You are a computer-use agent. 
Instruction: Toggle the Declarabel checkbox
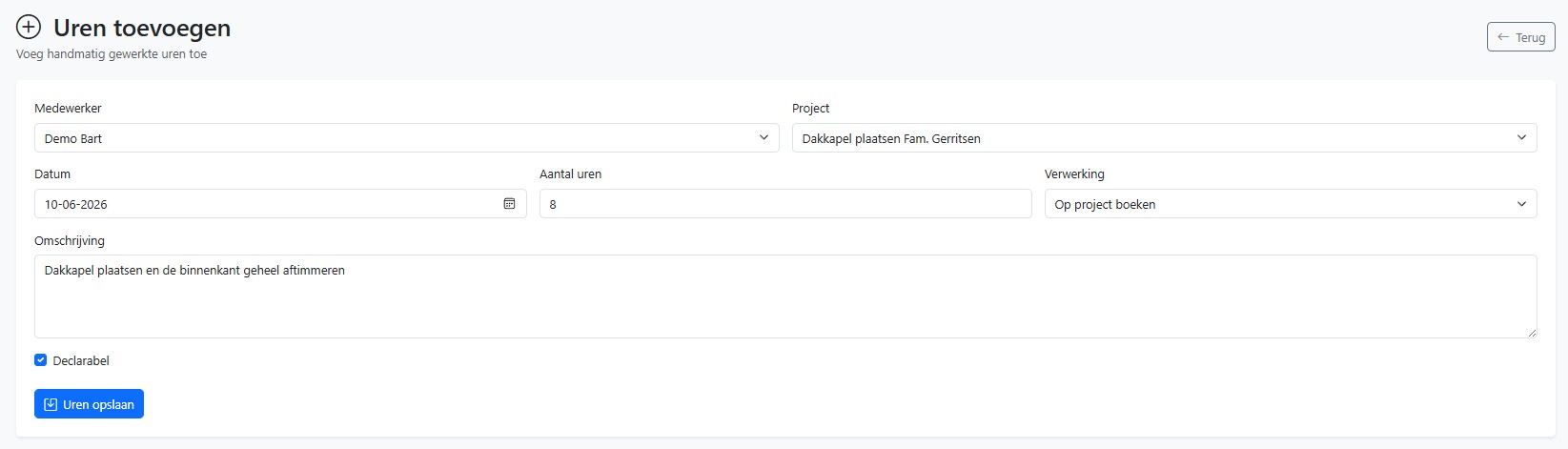point(41,360)
